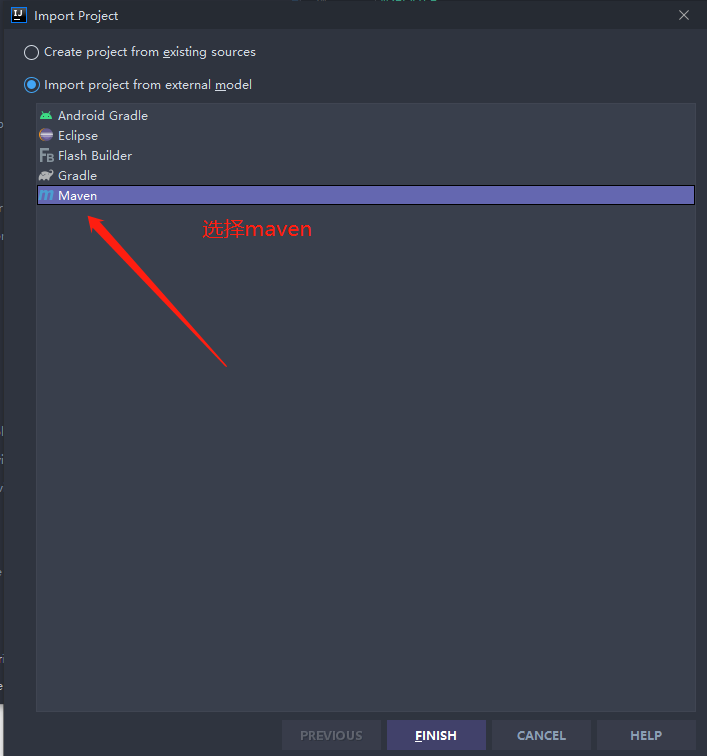The width and height of the screenshot is (707, 756).
Task: Choose Android Gradle from model list
Action: pyautogui.click(x=366, y=116)
